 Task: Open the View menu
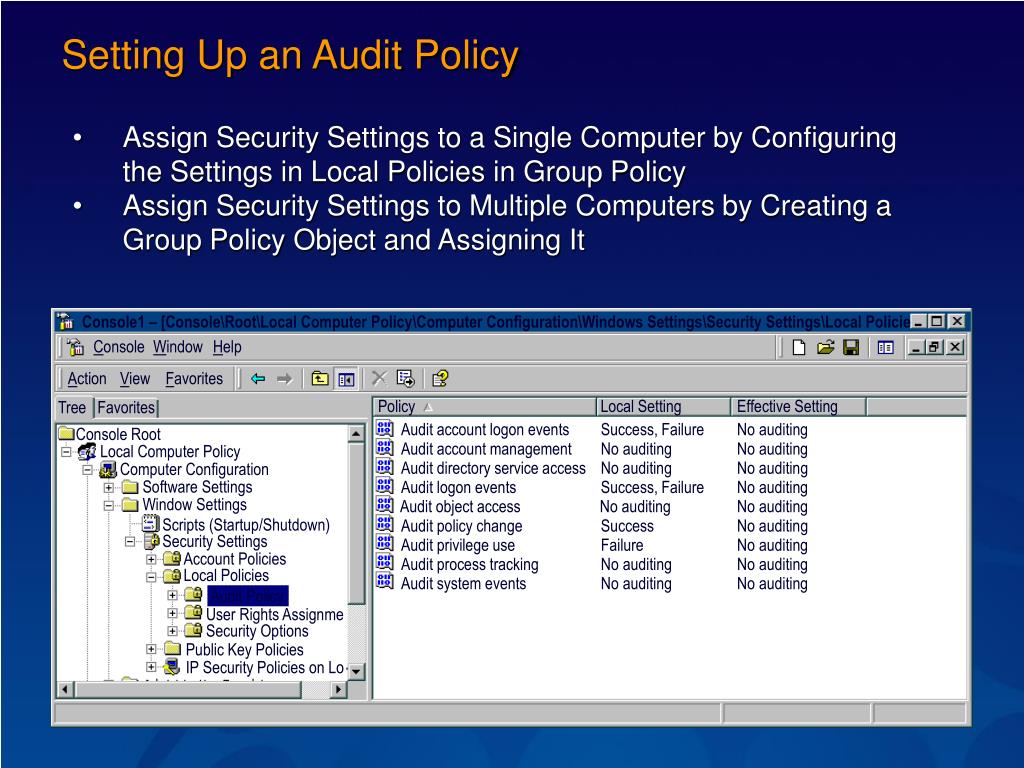tap(135, 379)
